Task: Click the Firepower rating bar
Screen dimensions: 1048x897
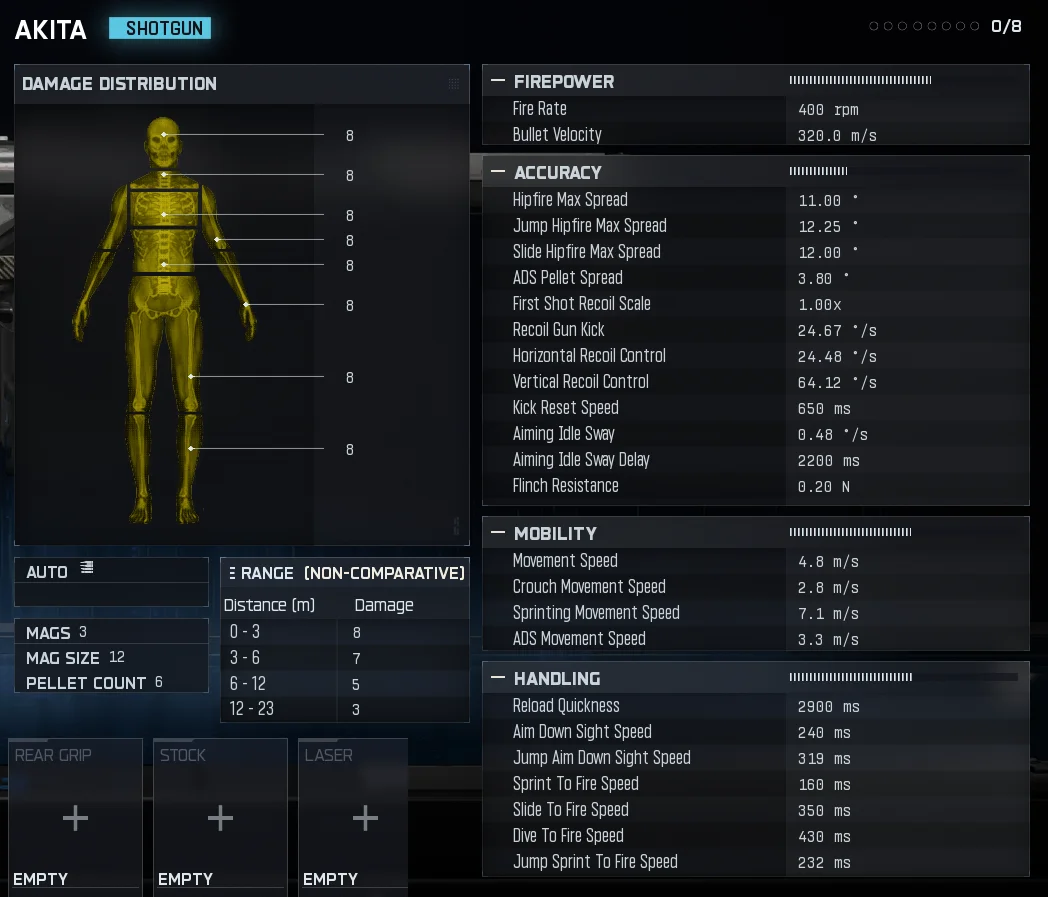Action: [x=860, y=81]
